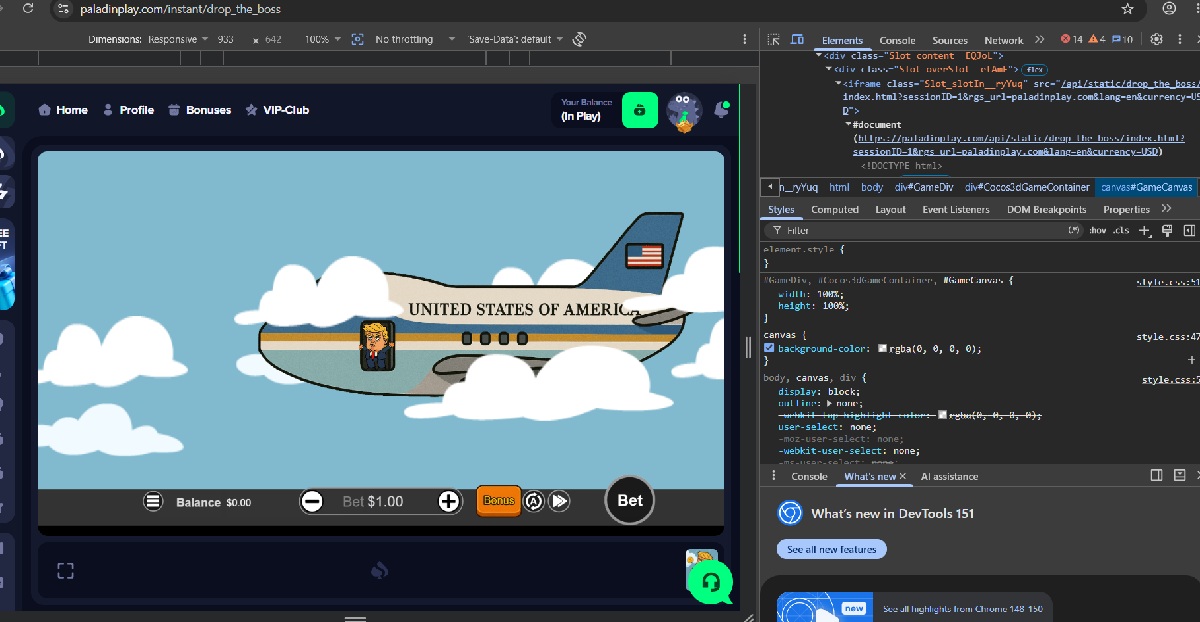Toggle the autoplay A icon
The height and width of the screenshot is (622, 1200).
tap(534, 501)
